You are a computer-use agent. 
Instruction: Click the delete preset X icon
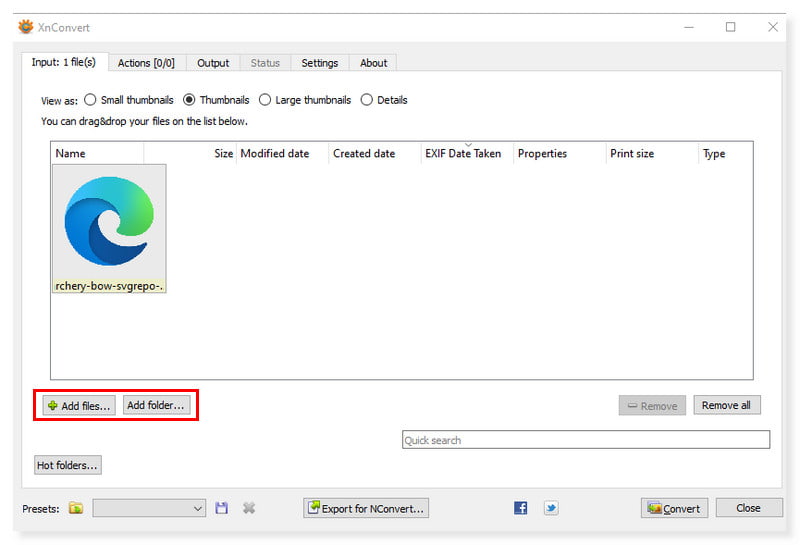249,508
